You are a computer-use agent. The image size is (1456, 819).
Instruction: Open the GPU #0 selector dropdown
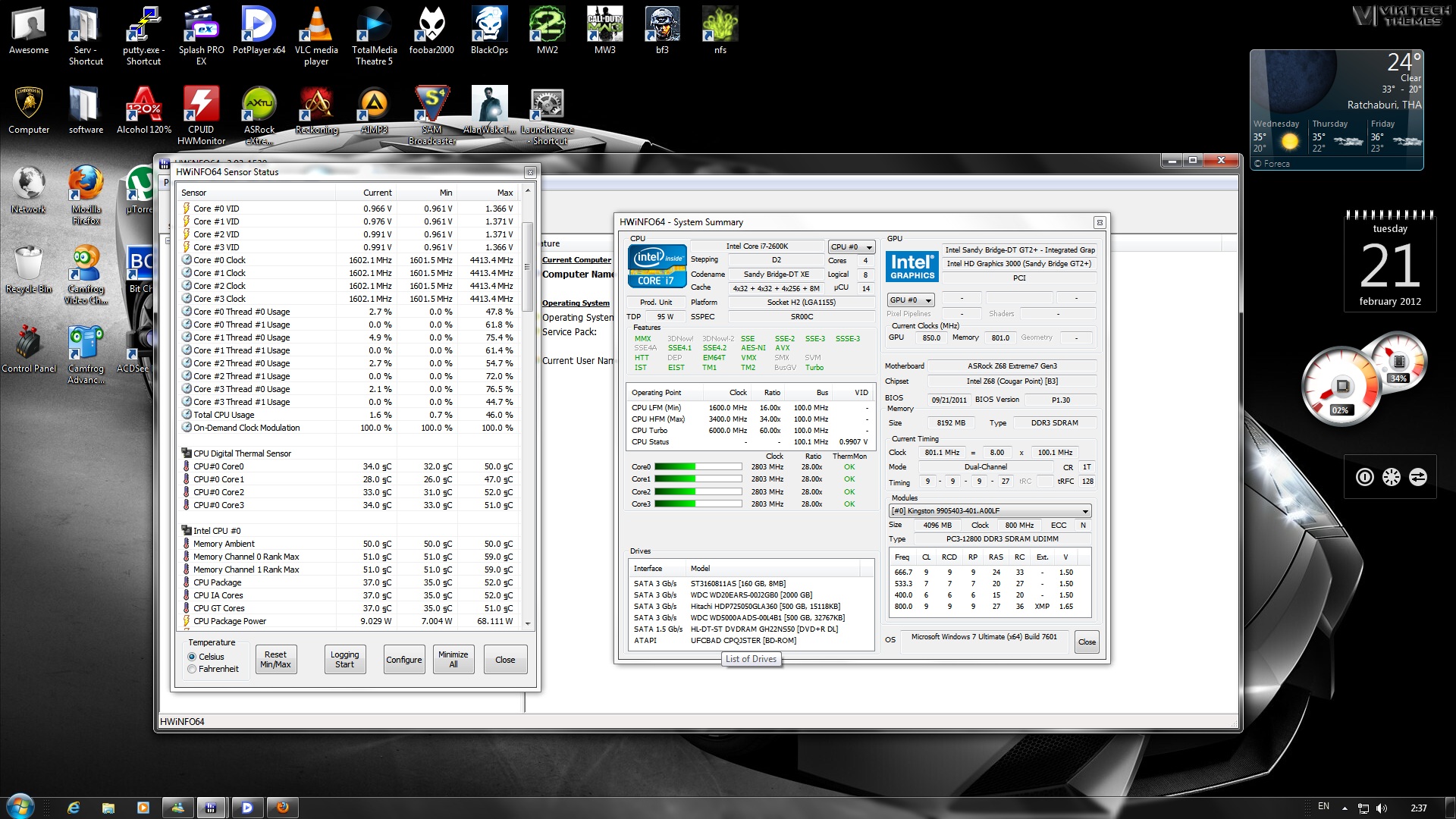[x=911, y=300]
